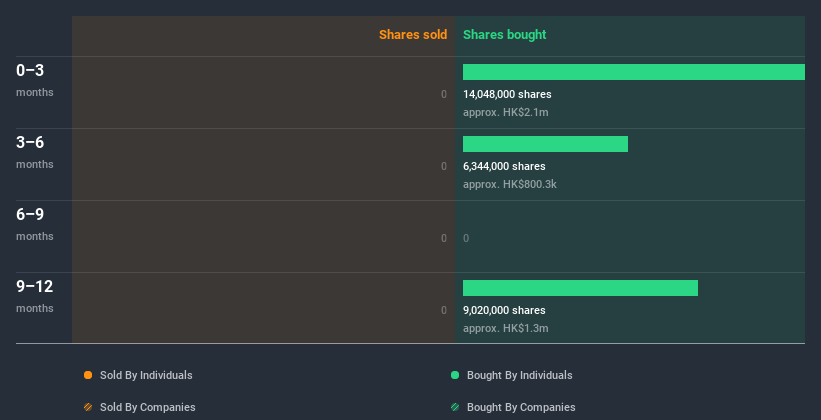This screenshot has height=420, width=821.
Task: Click the 6–9 months row label
Action: pos(35,224)
